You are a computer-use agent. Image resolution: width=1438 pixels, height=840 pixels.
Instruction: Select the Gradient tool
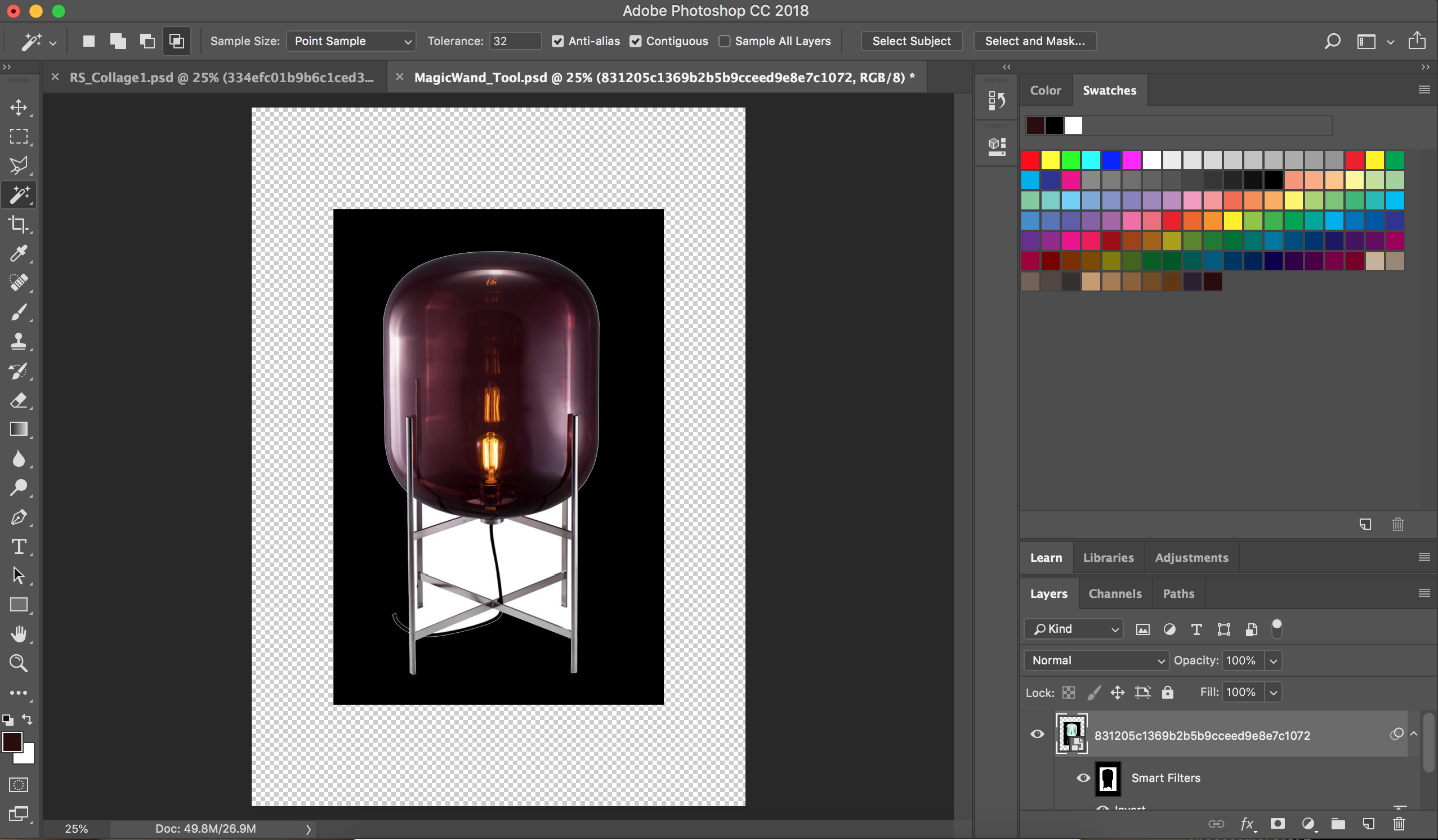click(19, 429)
